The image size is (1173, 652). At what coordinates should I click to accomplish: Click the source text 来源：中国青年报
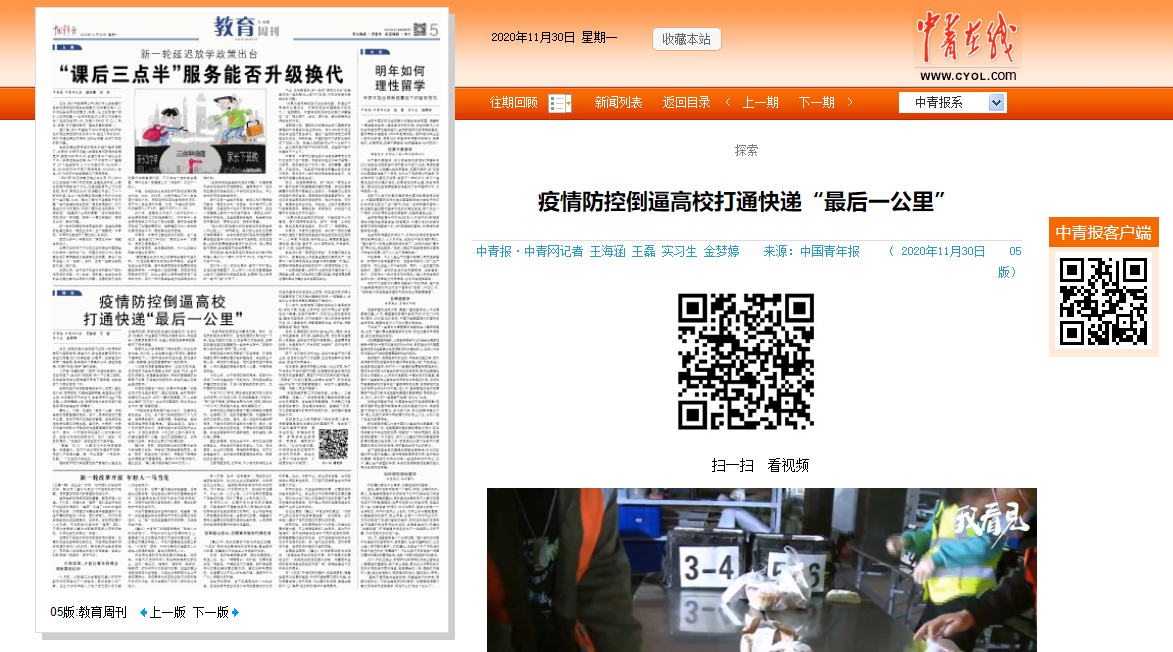[x=811, y=251]
